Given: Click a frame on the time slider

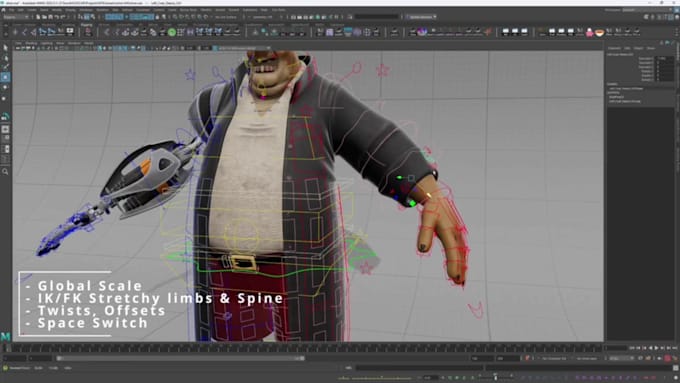Looking at the screenshot, I should (304, 348).
